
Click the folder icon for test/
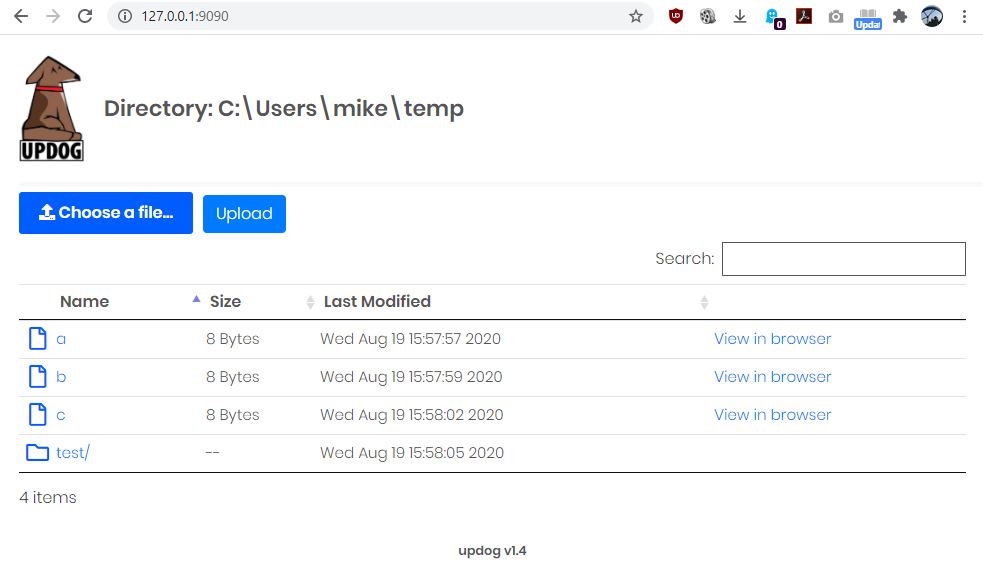coord(38,452)
